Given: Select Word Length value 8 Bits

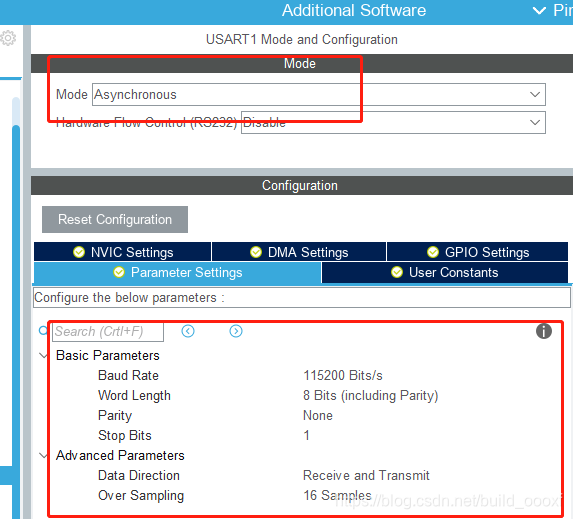Looking at the screenshot, I should 371,395.
